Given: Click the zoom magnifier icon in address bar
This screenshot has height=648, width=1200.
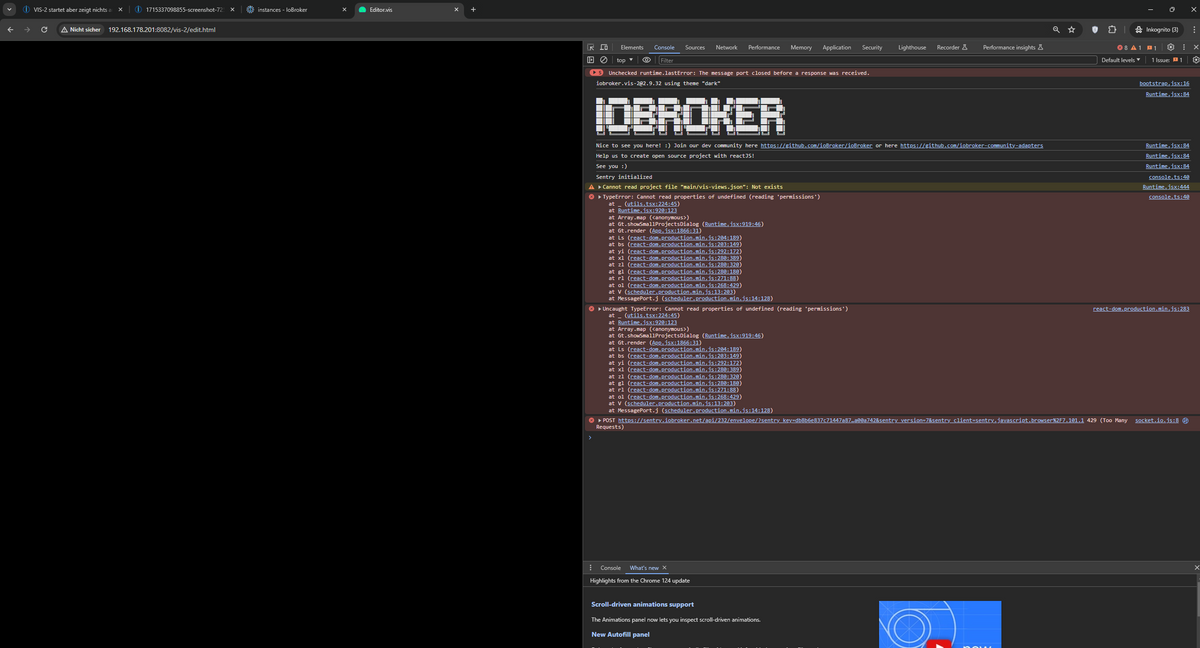Looking at the screenshot, I should 1056,29.
